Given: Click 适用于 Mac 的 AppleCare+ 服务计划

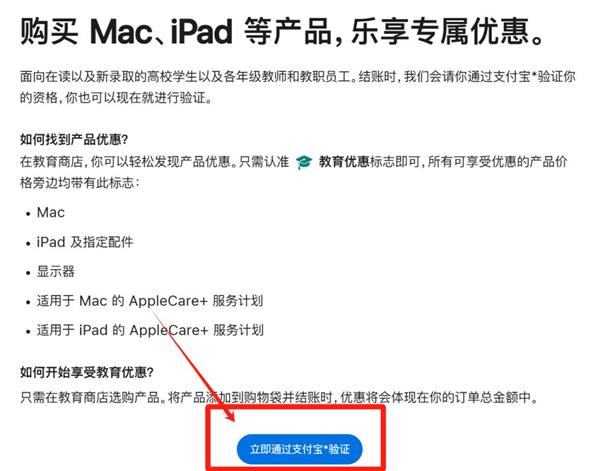Looking at the screenshot, I should 150,301.
